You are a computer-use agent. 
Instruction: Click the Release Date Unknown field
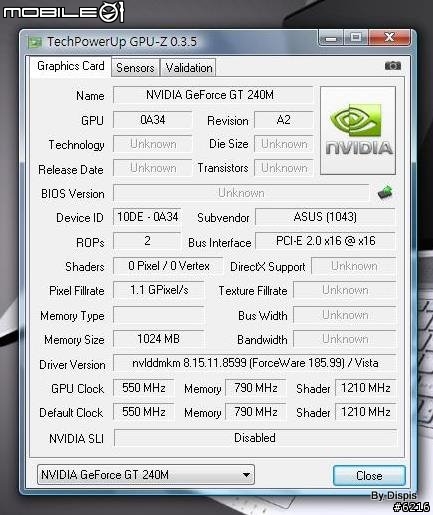coord(153,168)
